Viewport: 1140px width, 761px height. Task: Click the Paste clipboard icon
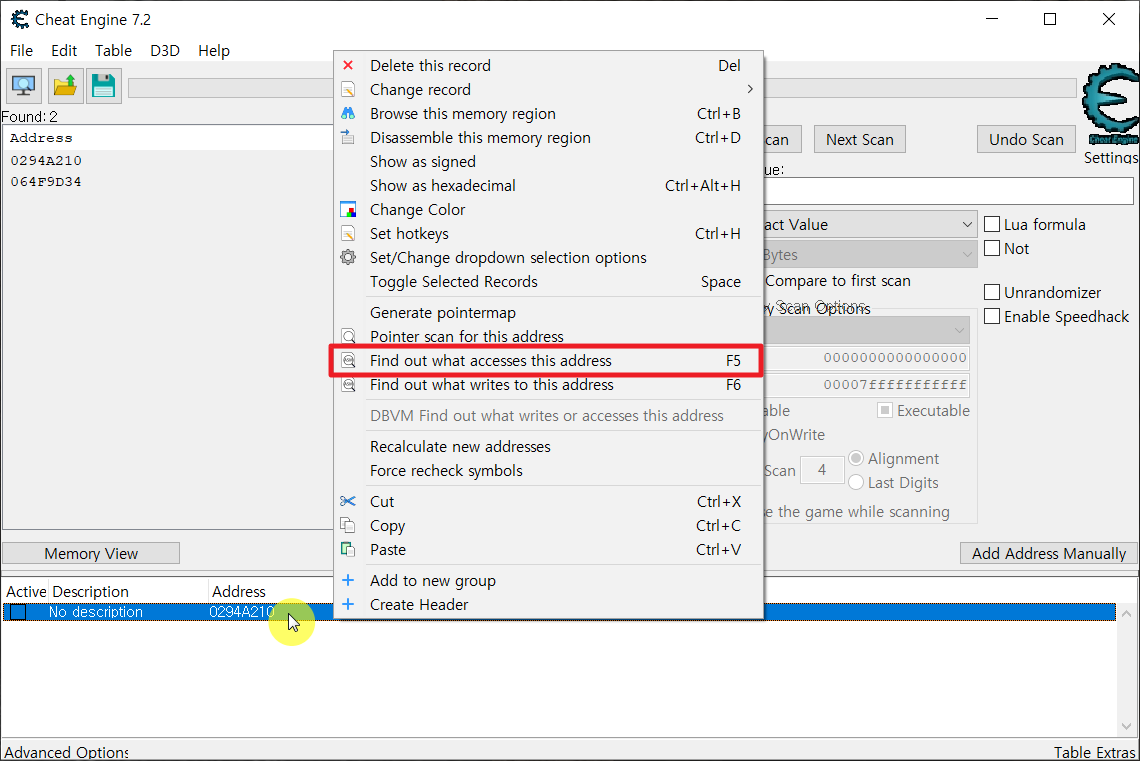click(x=348, y=549)
